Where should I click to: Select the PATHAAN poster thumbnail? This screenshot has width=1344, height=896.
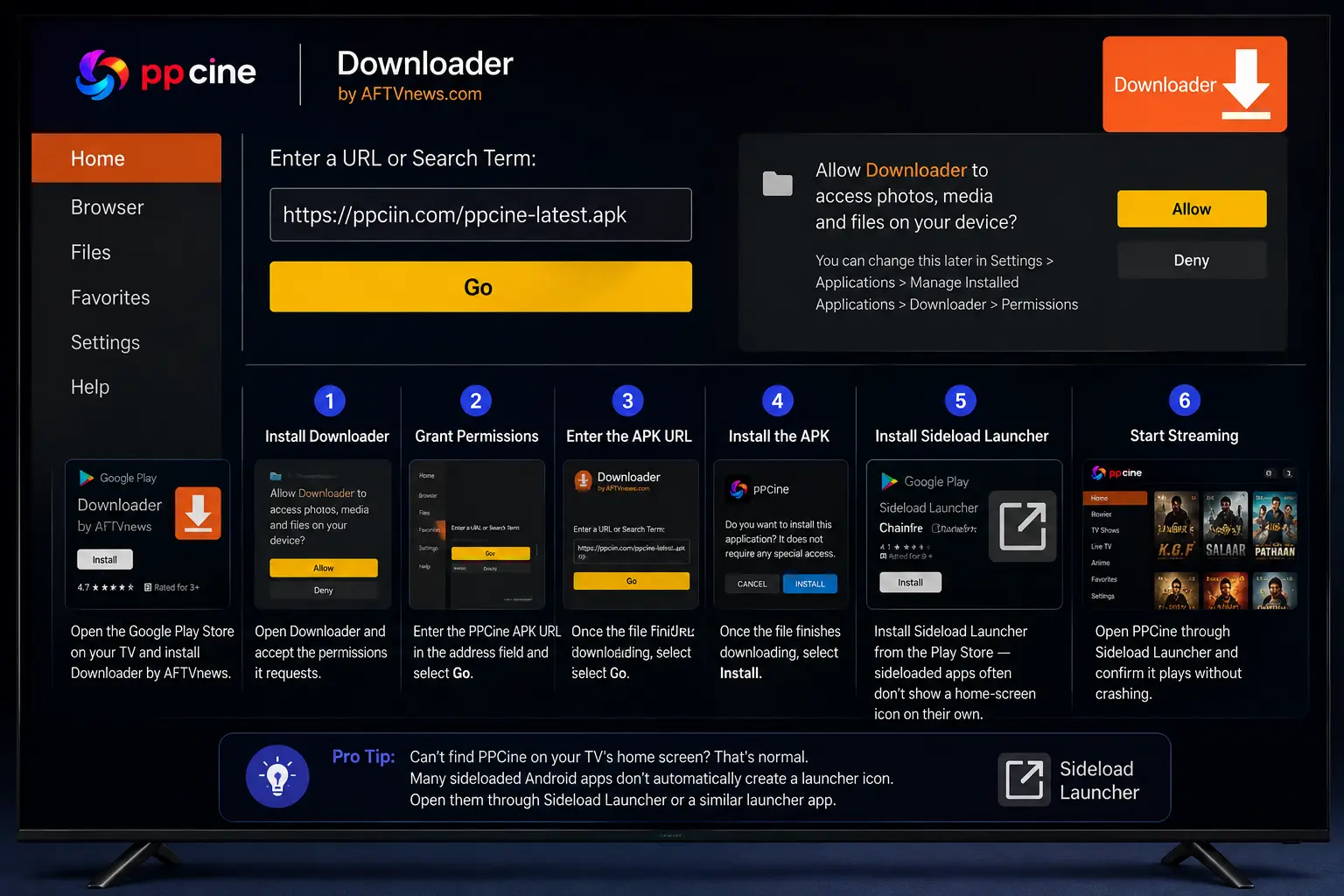coord(1275,526)
